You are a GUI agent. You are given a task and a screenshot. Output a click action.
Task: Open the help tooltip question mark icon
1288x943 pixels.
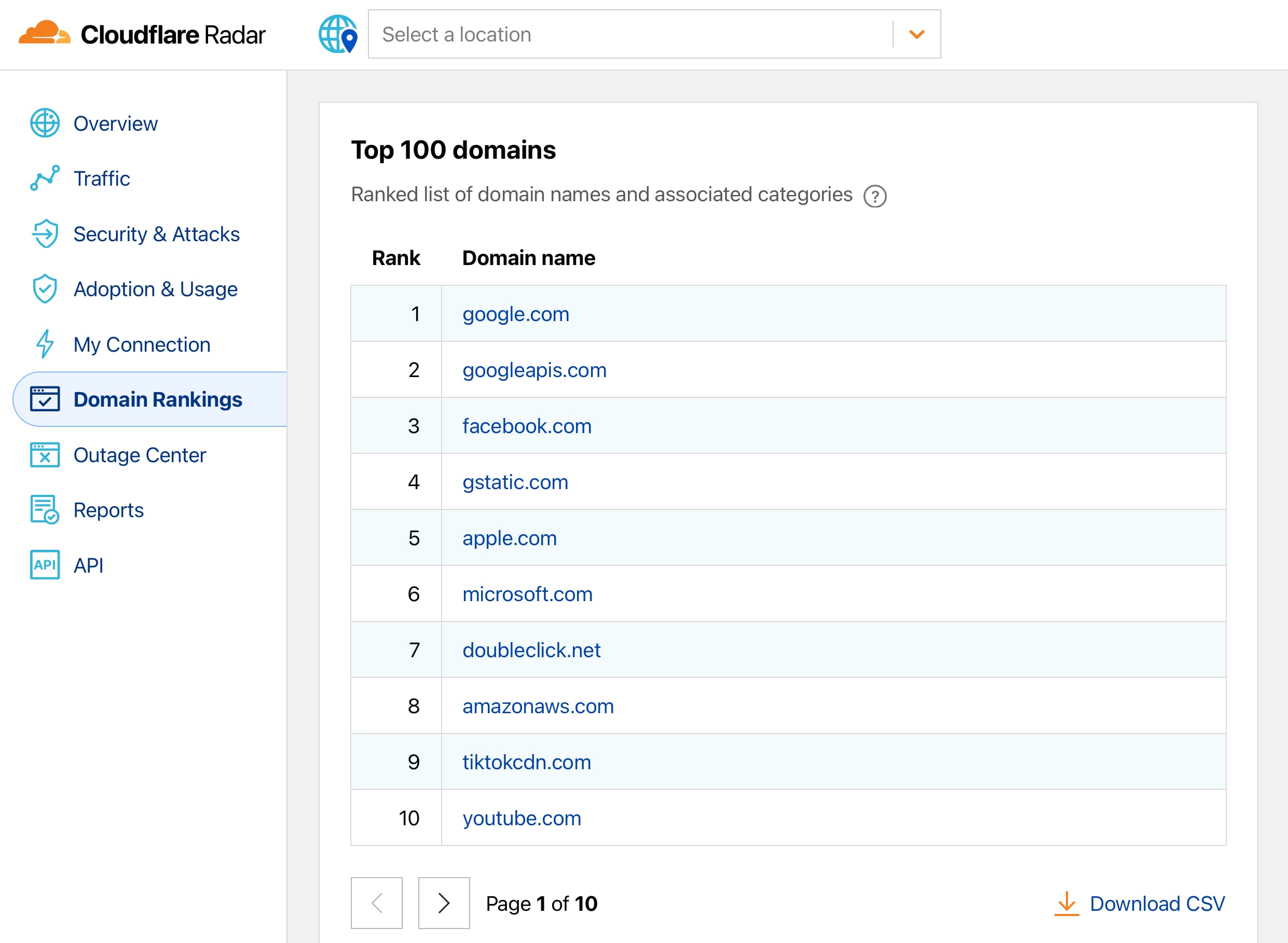874,196
